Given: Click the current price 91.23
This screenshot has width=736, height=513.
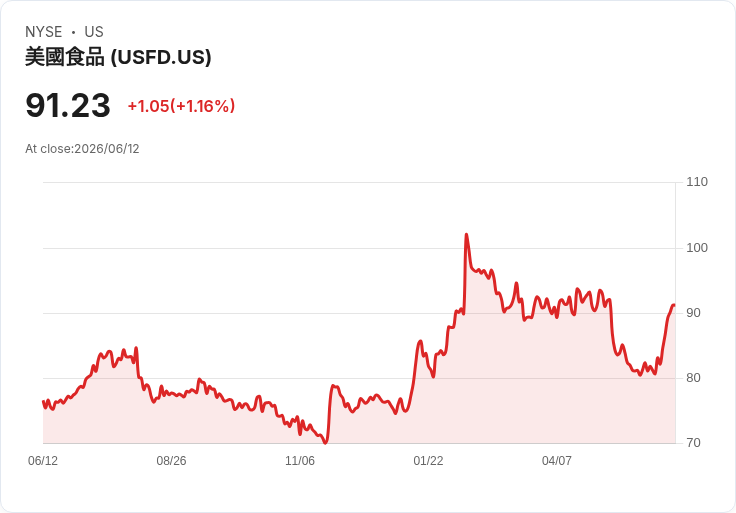Looking at the screenshot, I should pos(68,105).
